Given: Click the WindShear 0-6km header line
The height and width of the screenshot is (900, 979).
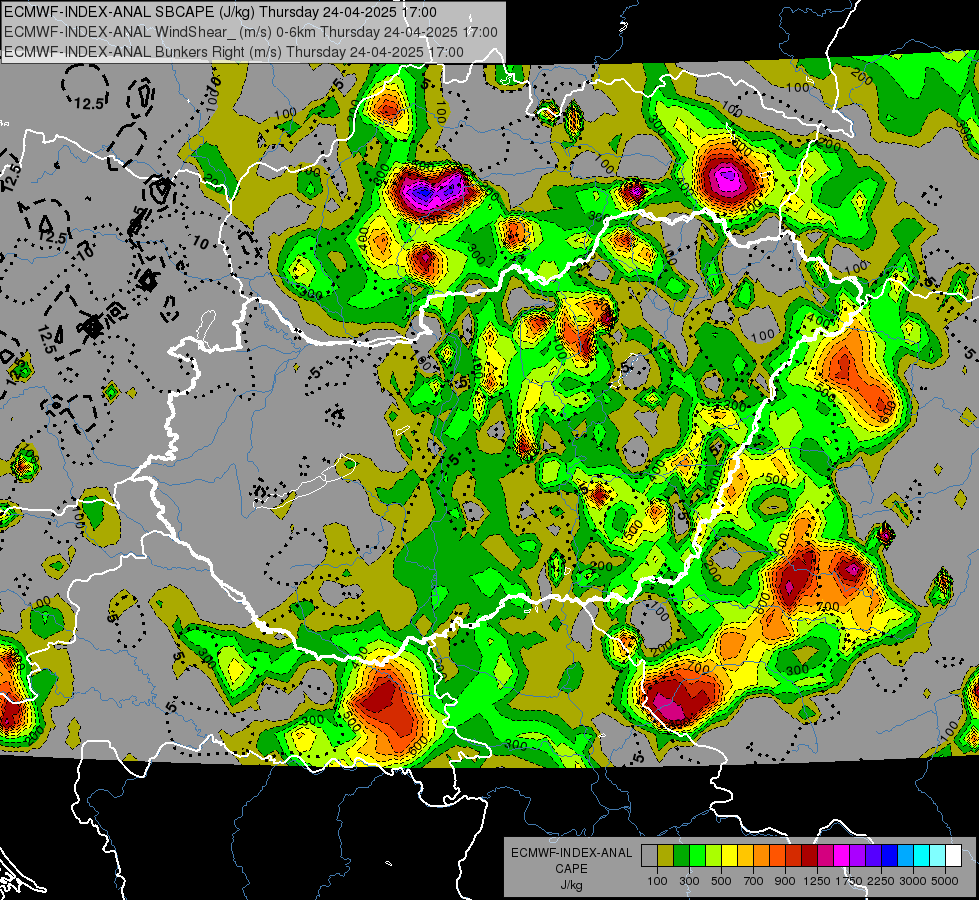Looking at the screenshot, I should click(x=251, y=32).
